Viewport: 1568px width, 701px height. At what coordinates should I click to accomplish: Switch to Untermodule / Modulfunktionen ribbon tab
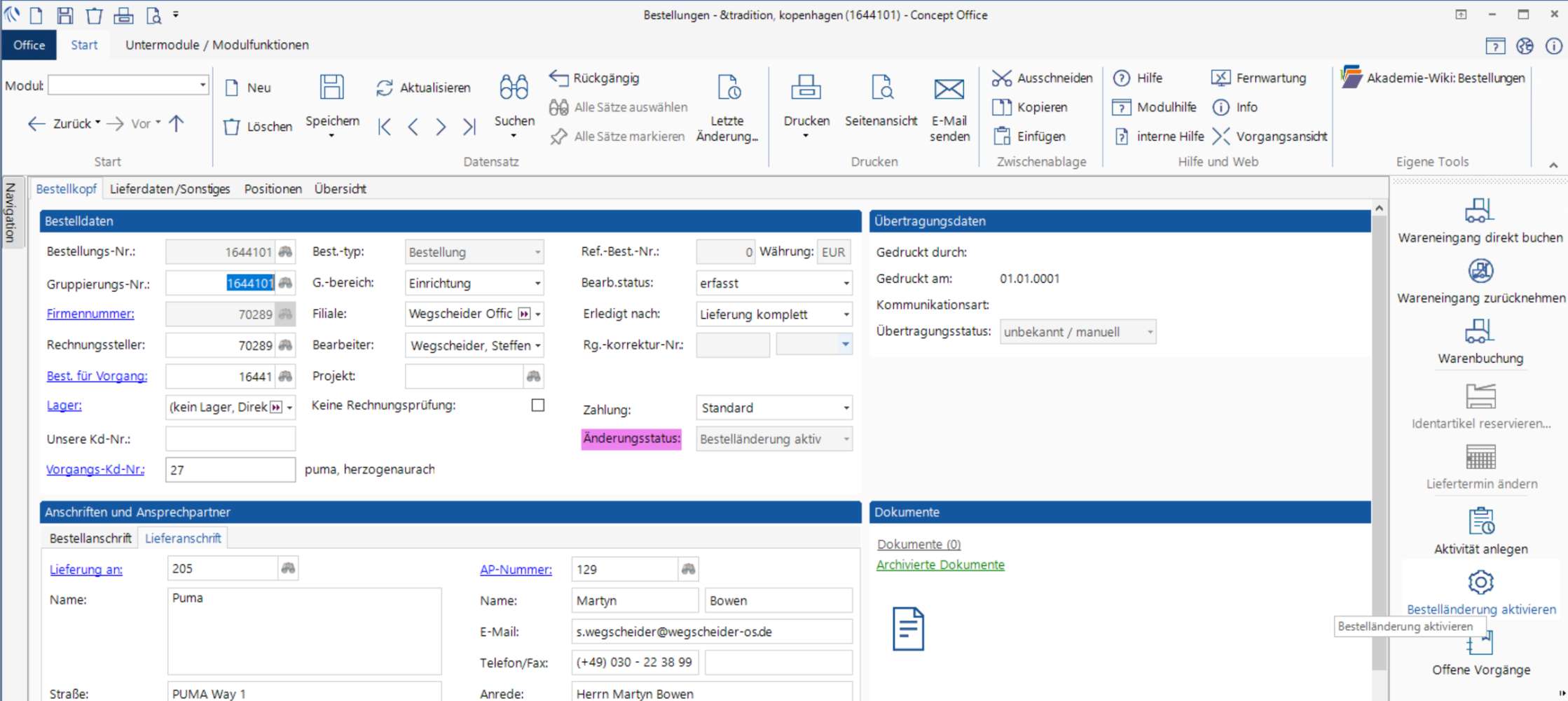[x=217, y=45]
